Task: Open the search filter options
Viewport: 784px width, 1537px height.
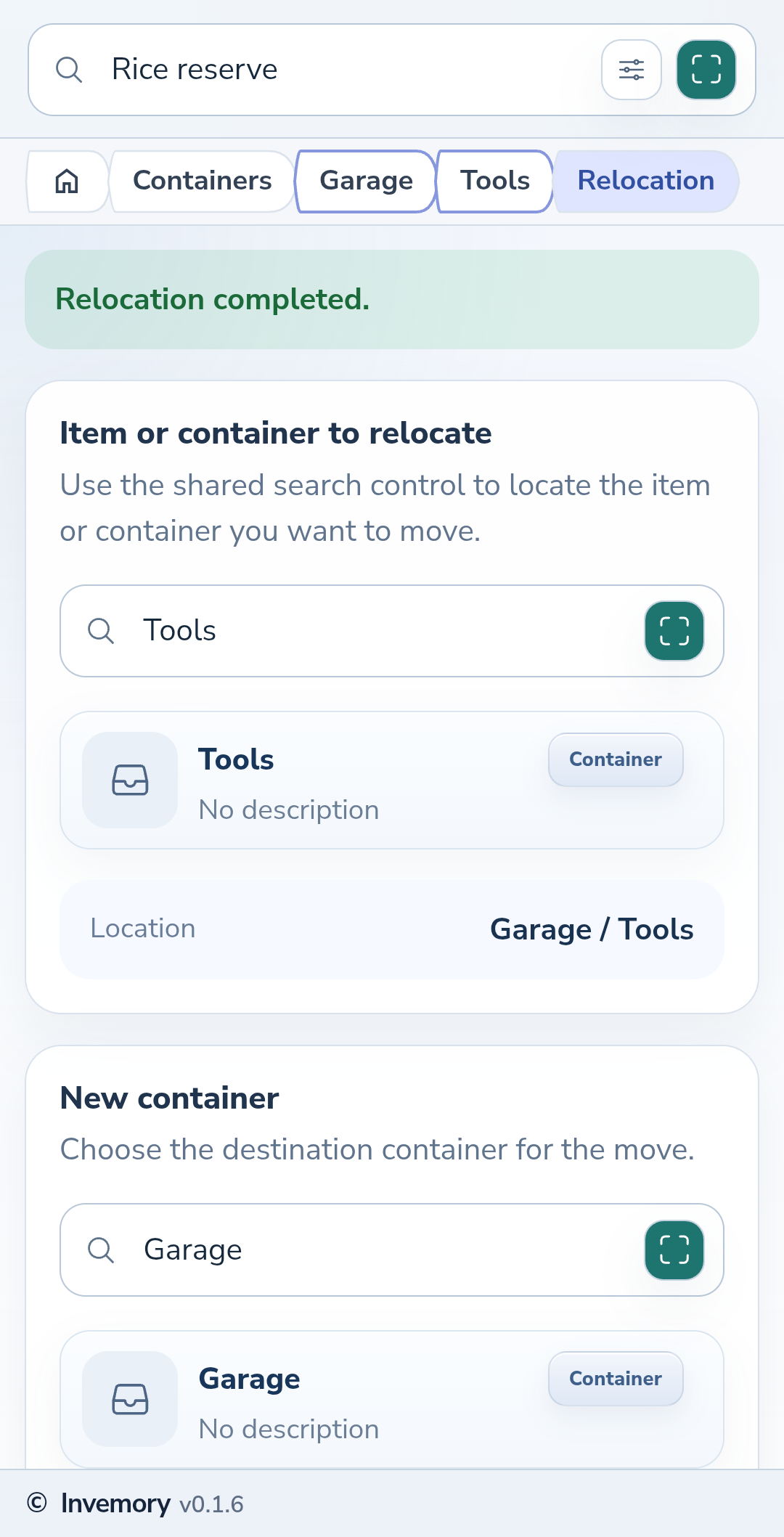Action: 631,70
